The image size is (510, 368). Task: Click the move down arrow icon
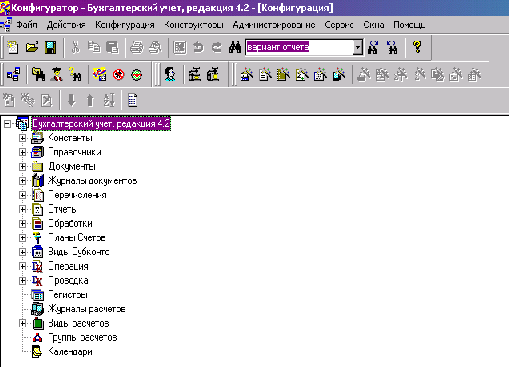pyautogui.click(x=72, y=100)
